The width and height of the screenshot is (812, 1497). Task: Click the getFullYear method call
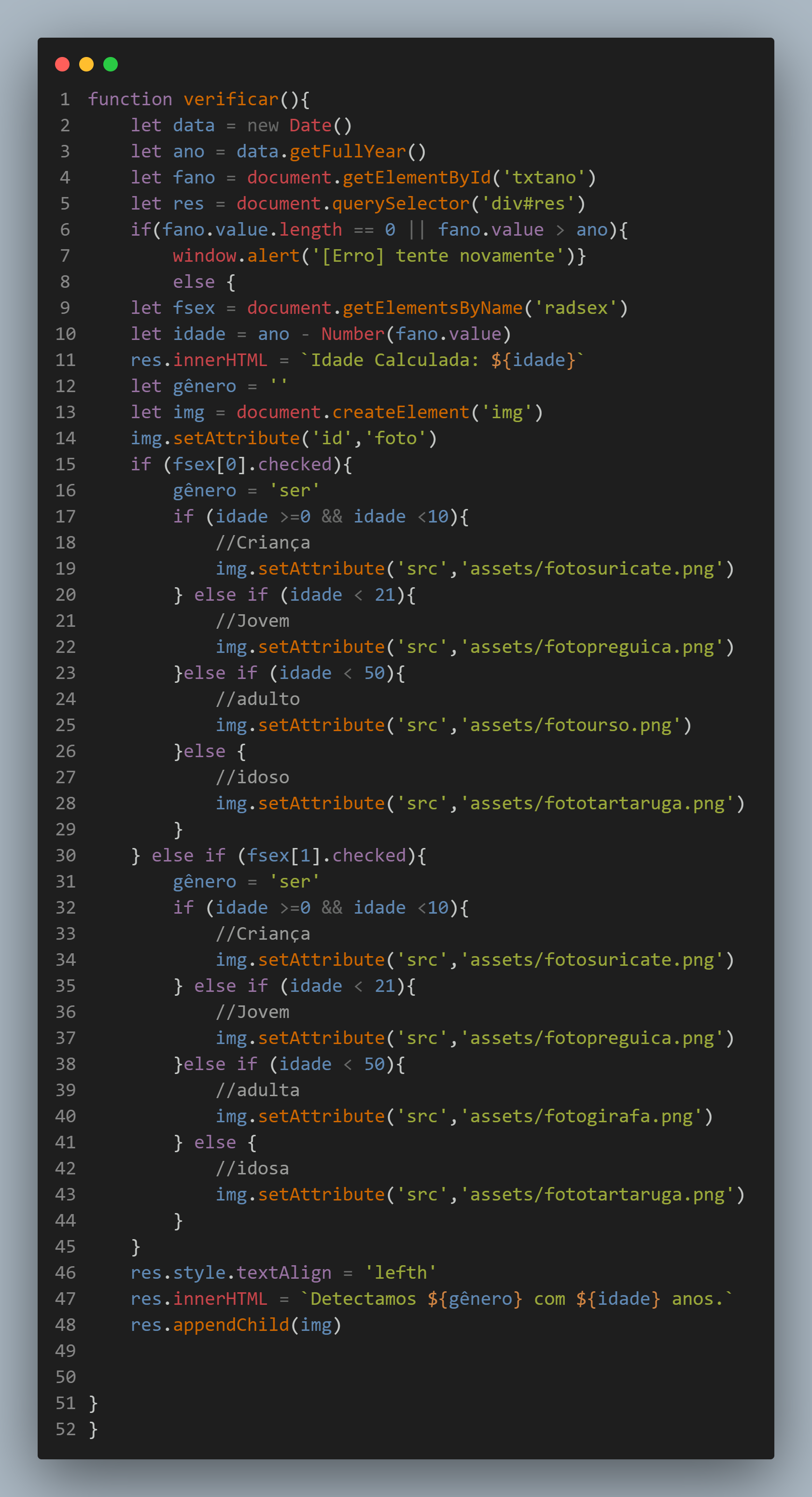tap(349, 151)
